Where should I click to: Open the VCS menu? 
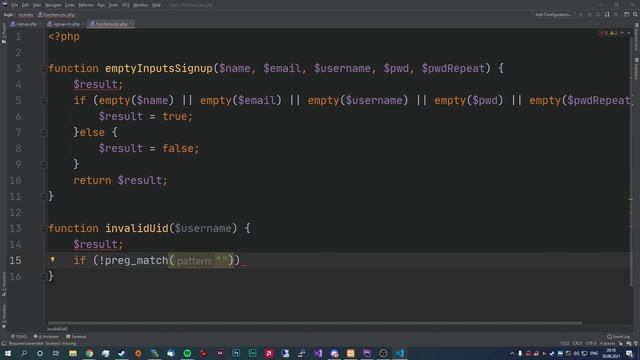coord(126,5)
